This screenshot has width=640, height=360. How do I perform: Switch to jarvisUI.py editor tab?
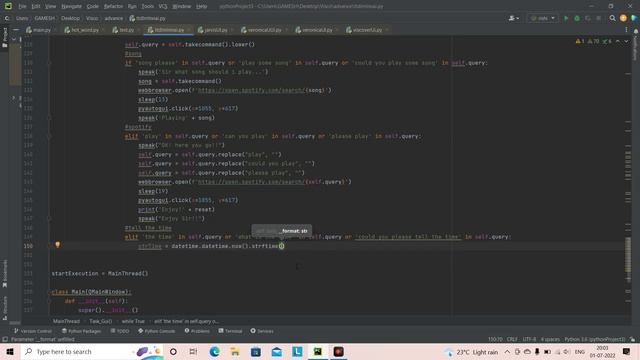(216, 30)
